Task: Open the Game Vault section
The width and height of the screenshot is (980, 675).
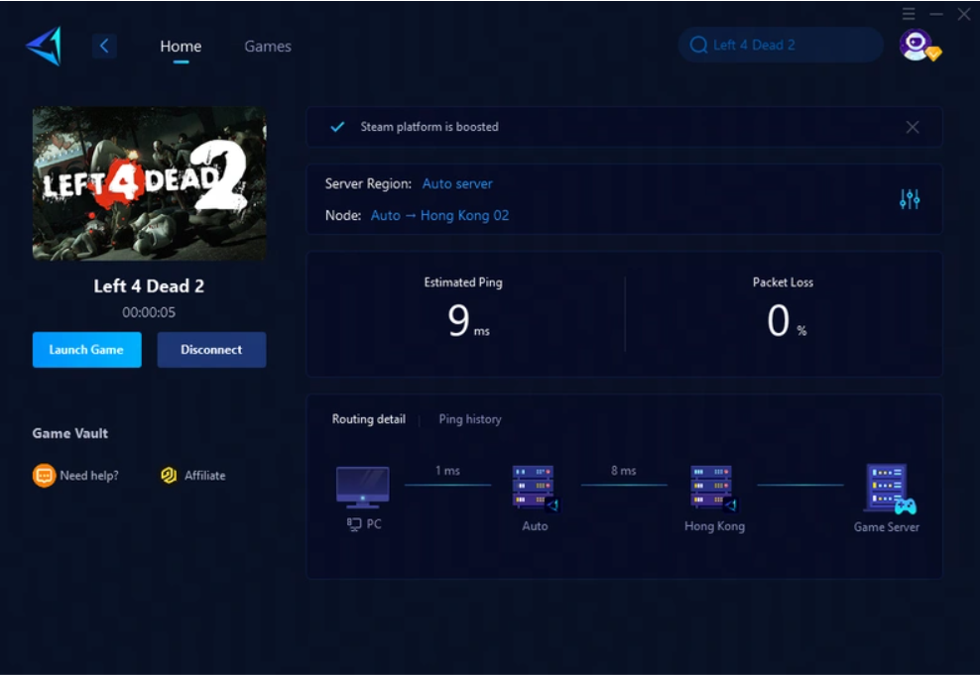Action: coord(70,433)
